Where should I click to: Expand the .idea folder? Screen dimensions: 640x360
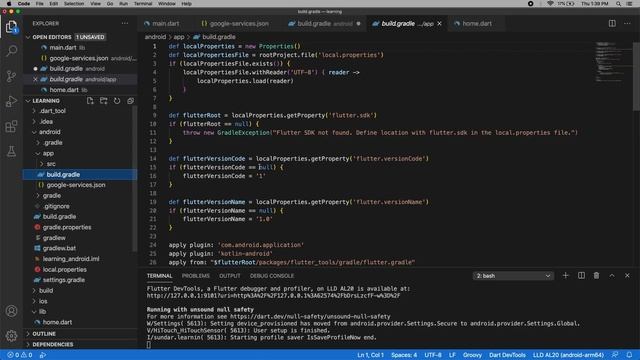click(46, 122)
